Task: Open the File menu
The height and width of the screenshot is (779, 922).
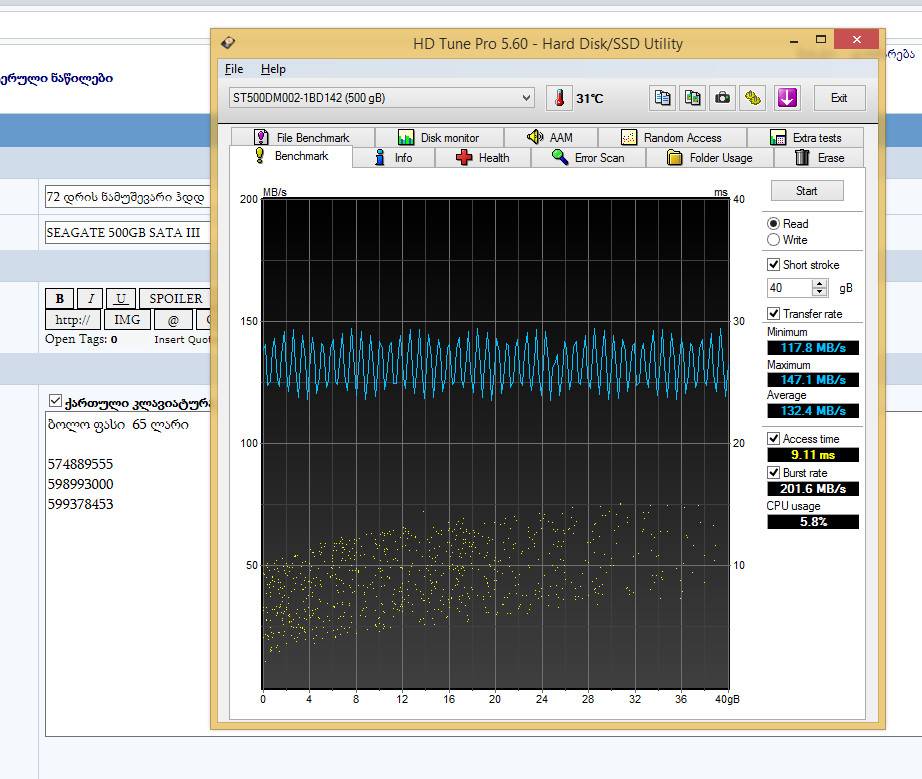Action: pos(233,69)
